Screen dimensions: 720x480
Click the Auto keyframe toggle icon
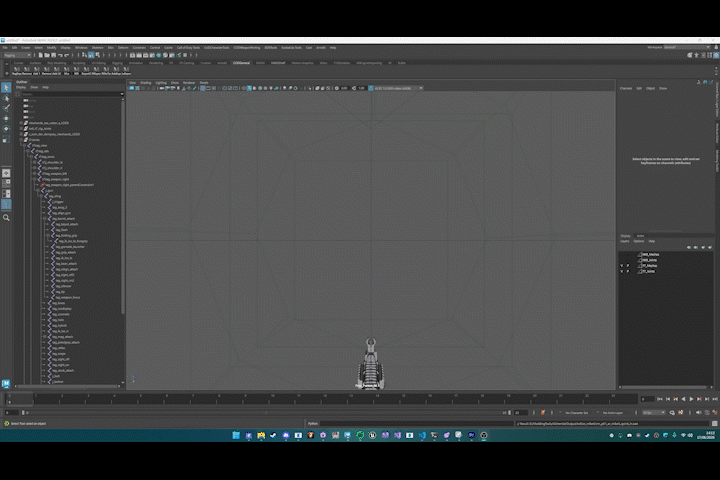(x=542, y=412)
